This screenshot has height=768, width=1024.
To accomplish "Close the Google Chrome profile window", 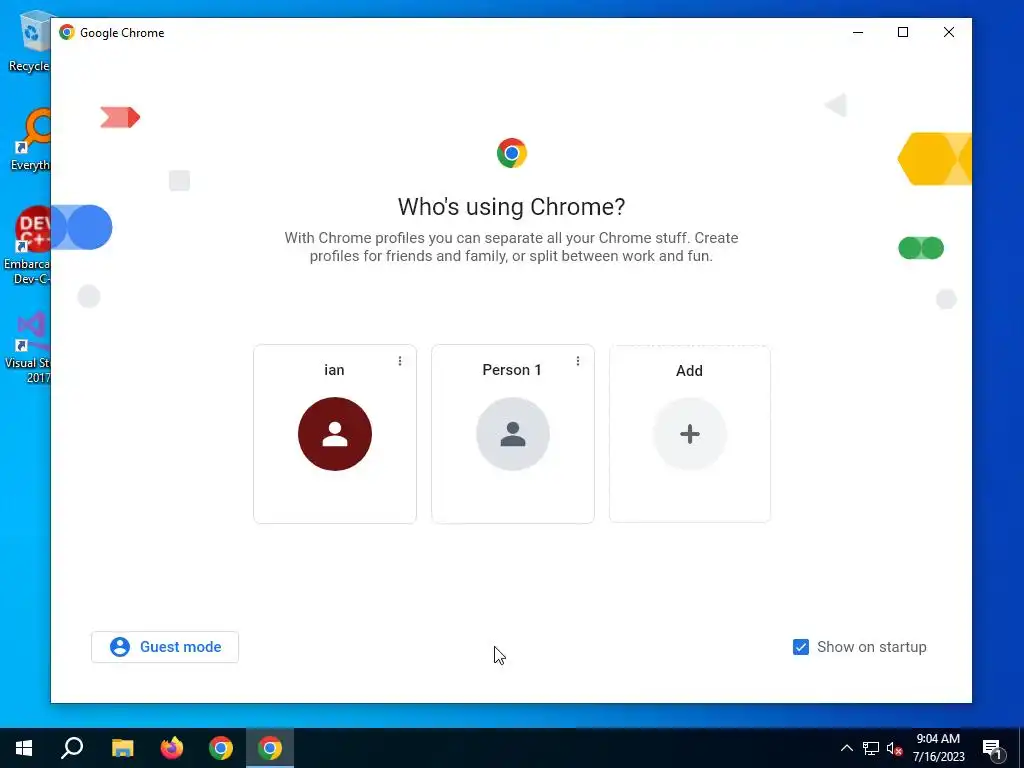I will (x=949, y=32).
